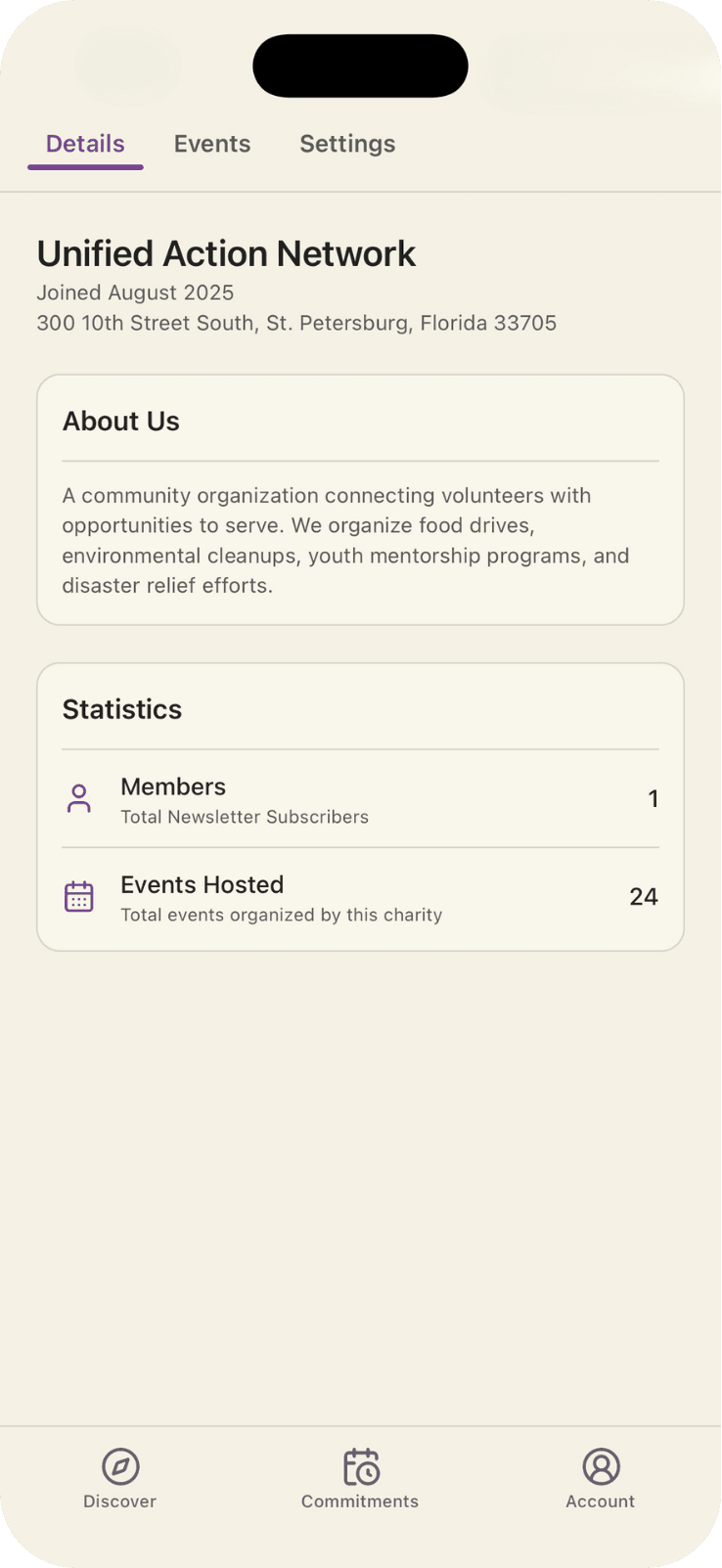Click the events hosted count 24

tap(643, 897)
